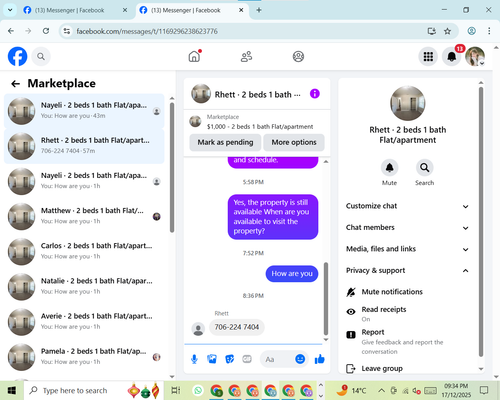Toggle Read receipts setting
This screenshot has width=500, height=400.
[x=407, y=314]
